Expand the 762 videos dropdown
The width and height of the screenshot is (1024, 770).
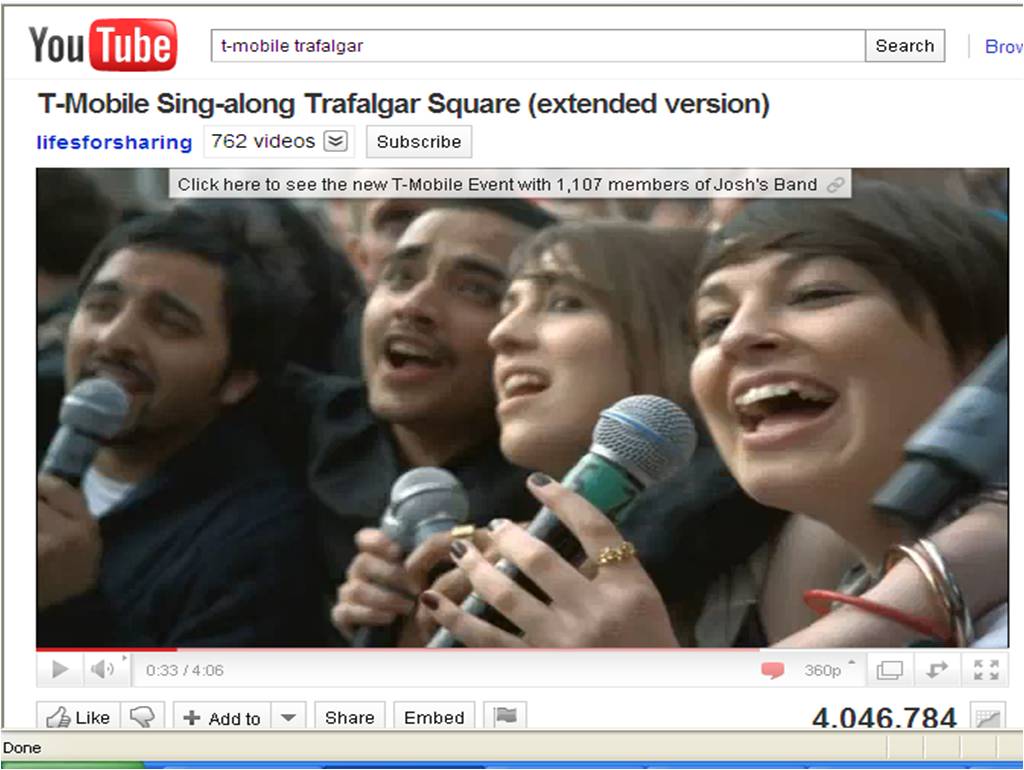(x=336, y=141)
